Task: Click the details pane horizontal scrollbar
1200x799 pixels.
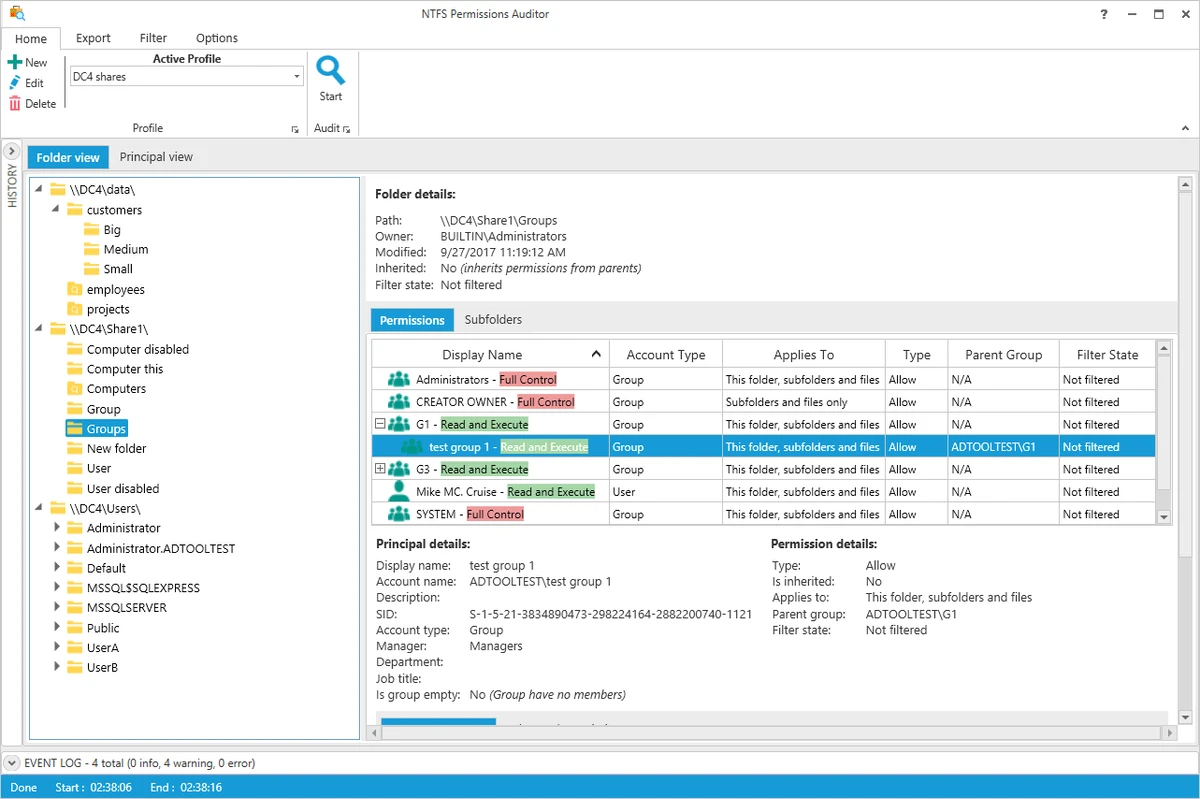Action: pyautogui.click(x=773, y=733)
